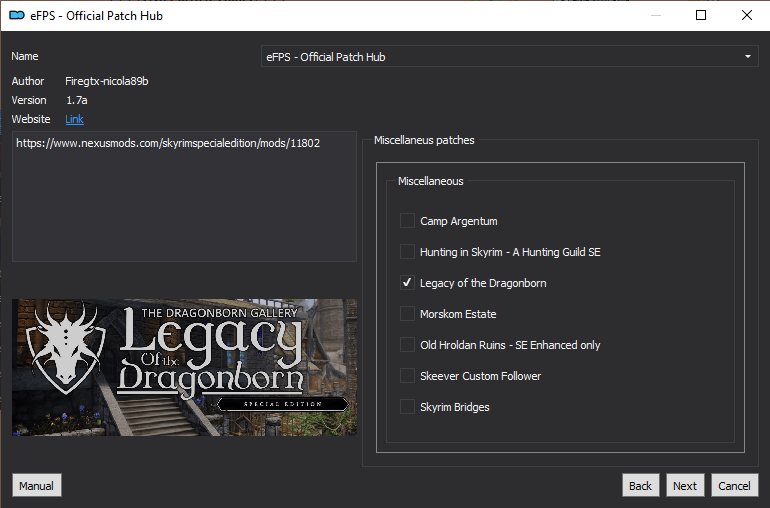Click the author name Firegtx-nicola89b
This screenshot has height=508, width=770.
pos(107,81)
